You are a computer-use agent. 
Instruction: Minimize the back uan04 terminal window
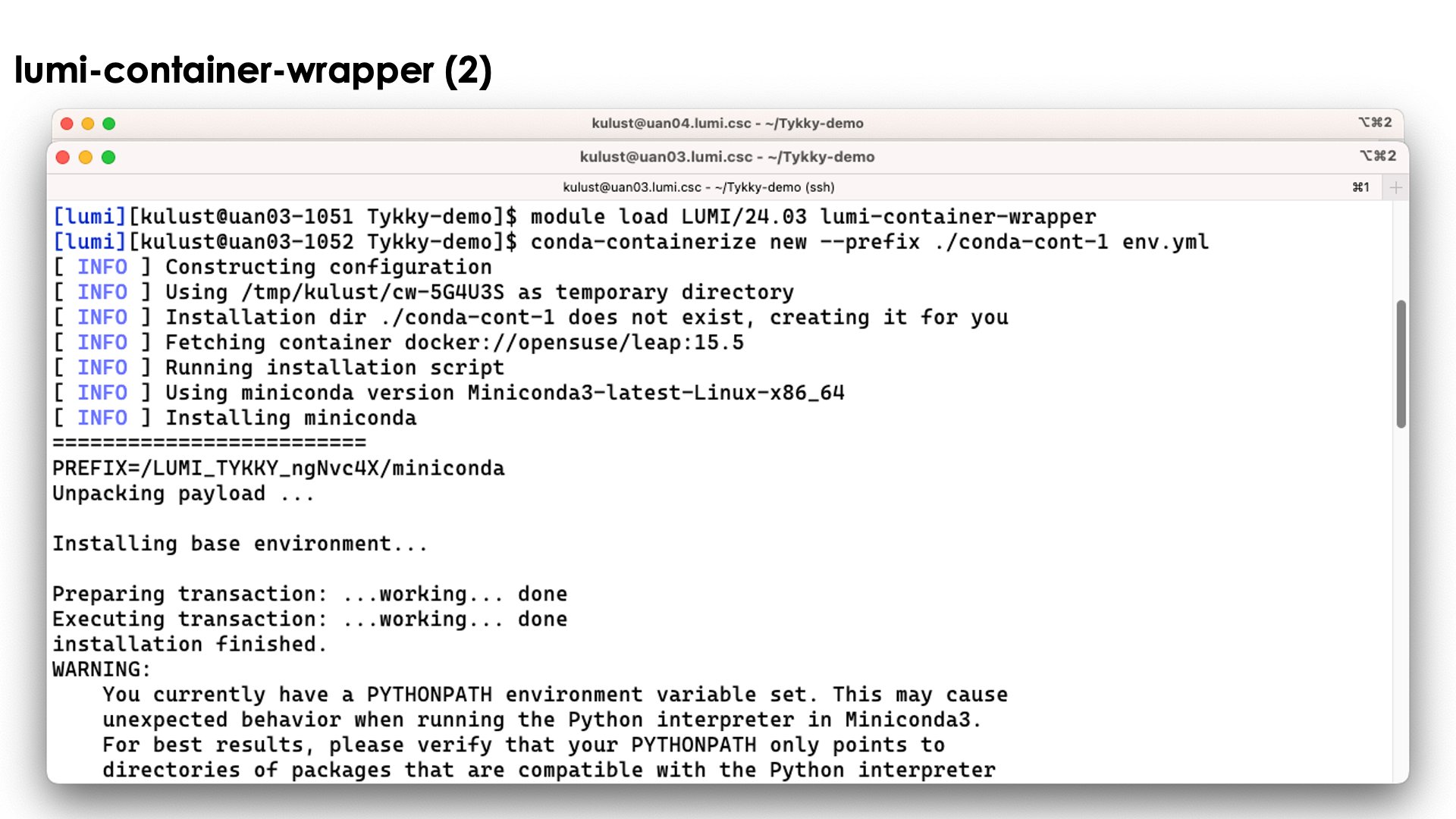88,124
